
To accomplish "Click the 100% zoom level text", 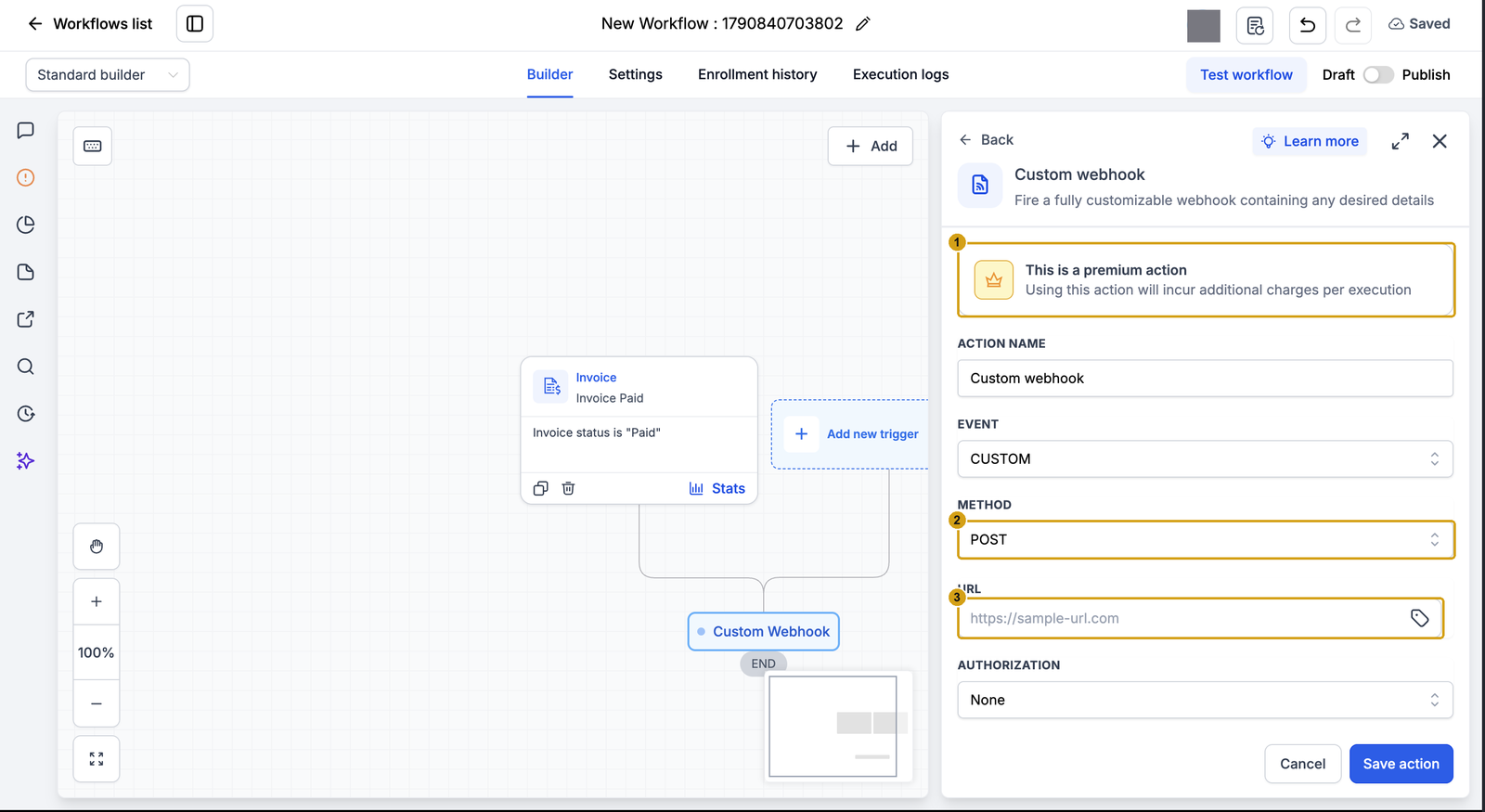I will [x=97, y=653].
